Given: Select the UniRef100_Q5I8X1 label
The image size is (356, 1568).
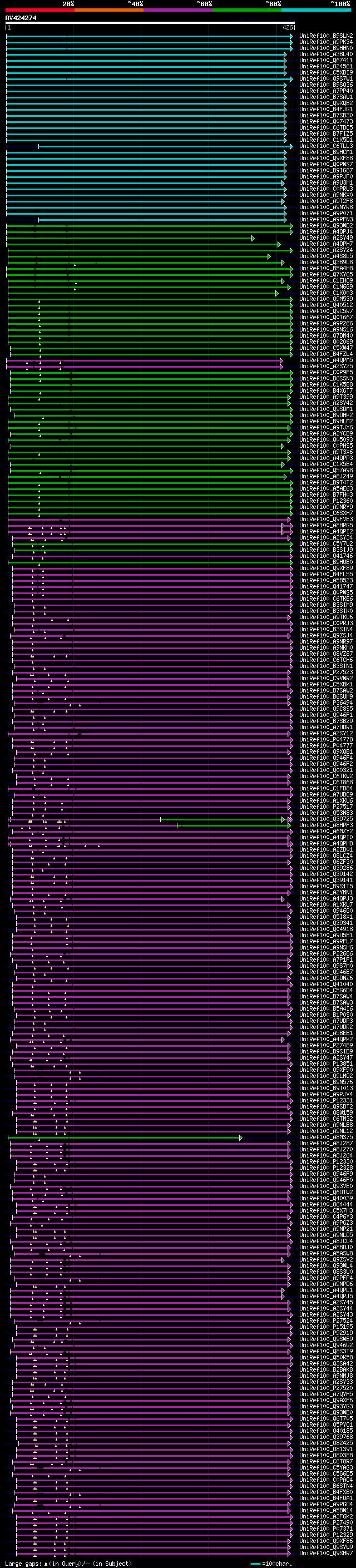Looking at the screenshot, I should 326,917.
